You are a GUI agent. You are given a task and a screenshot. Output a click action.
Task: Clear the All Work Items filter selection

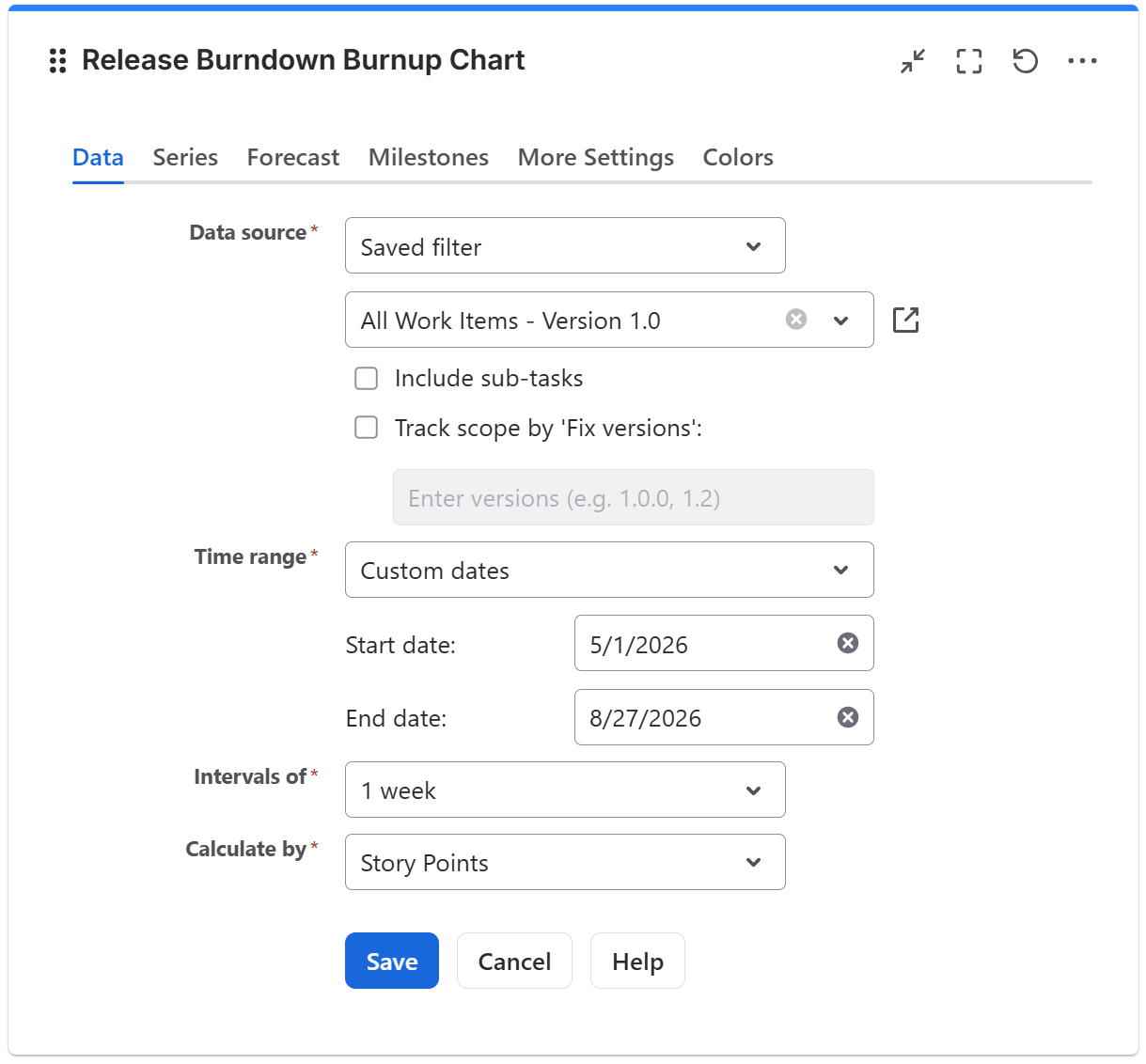pyautogui.click(x=796, y=320)
